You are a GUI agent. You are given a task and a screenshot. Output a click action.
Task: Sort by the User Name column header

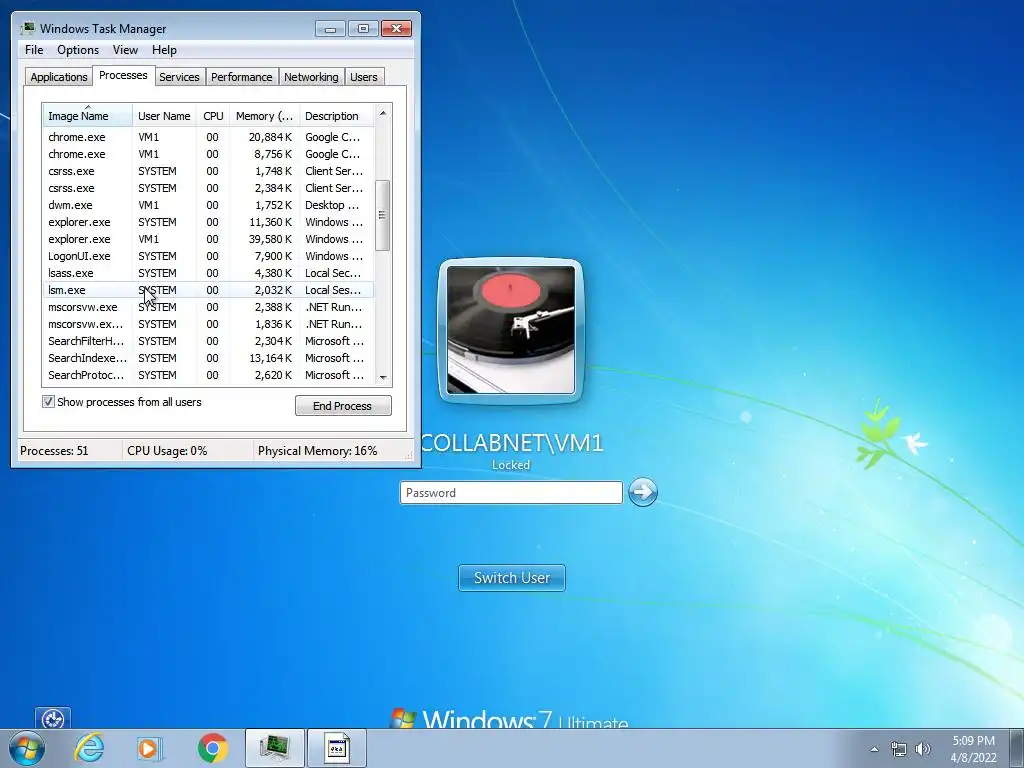(x=164, y=116)
